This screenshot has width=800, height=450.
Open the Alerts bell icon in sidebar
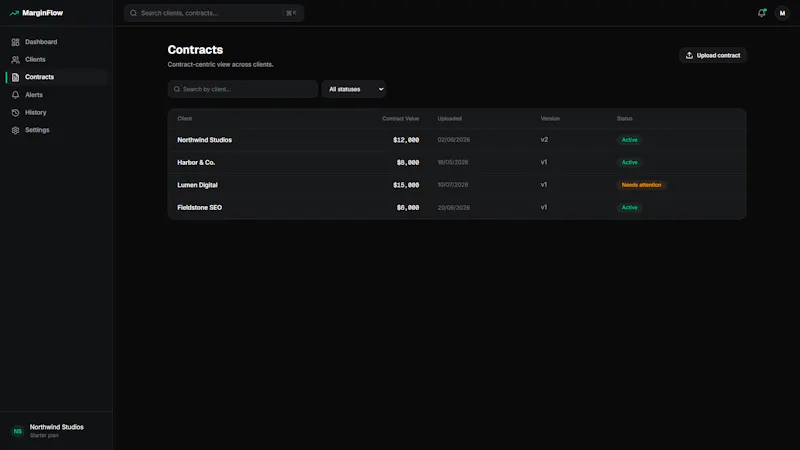coord(15,95)
